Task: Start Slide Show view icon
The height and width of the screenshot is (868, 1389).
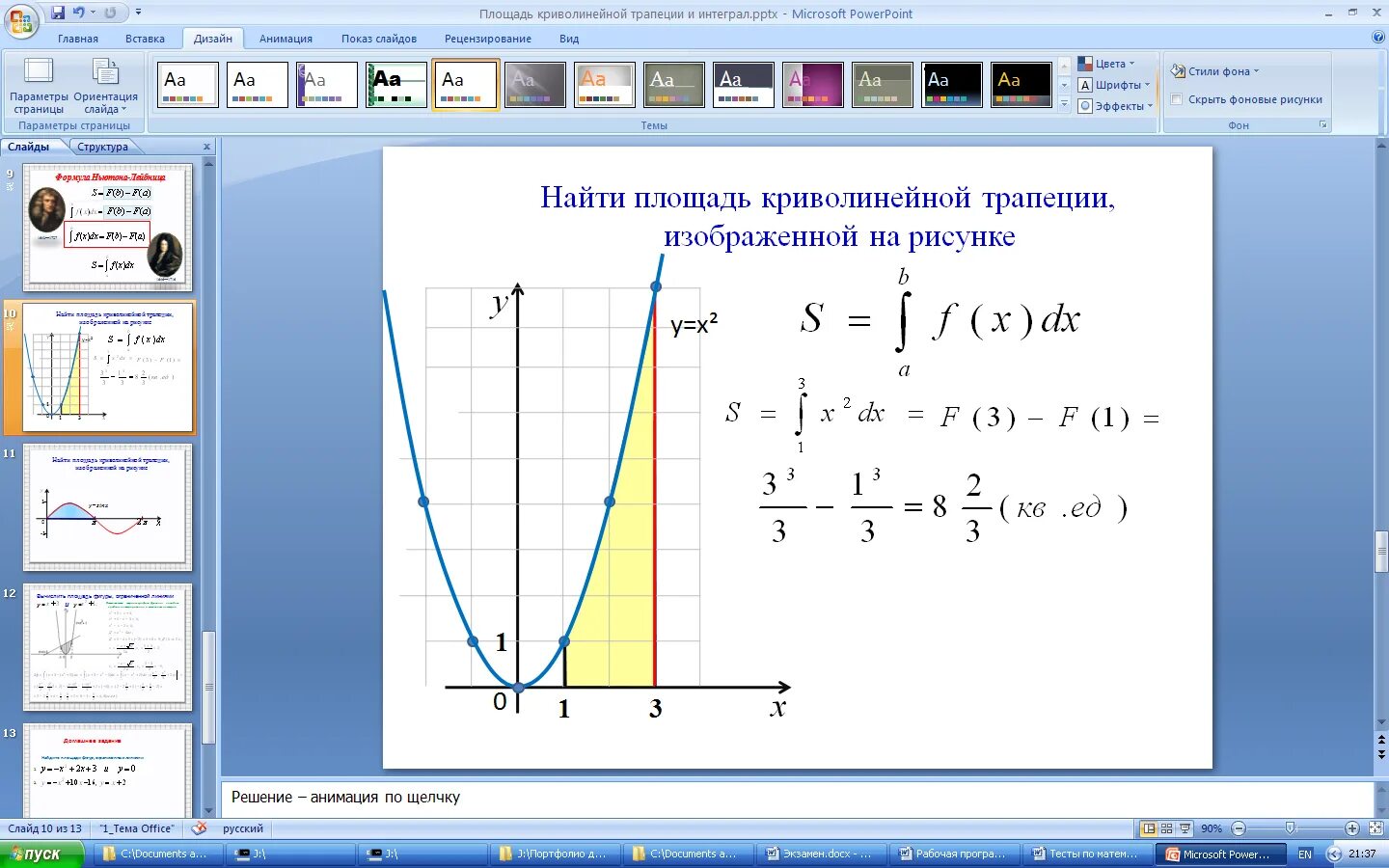Action: click(1185, 828)
